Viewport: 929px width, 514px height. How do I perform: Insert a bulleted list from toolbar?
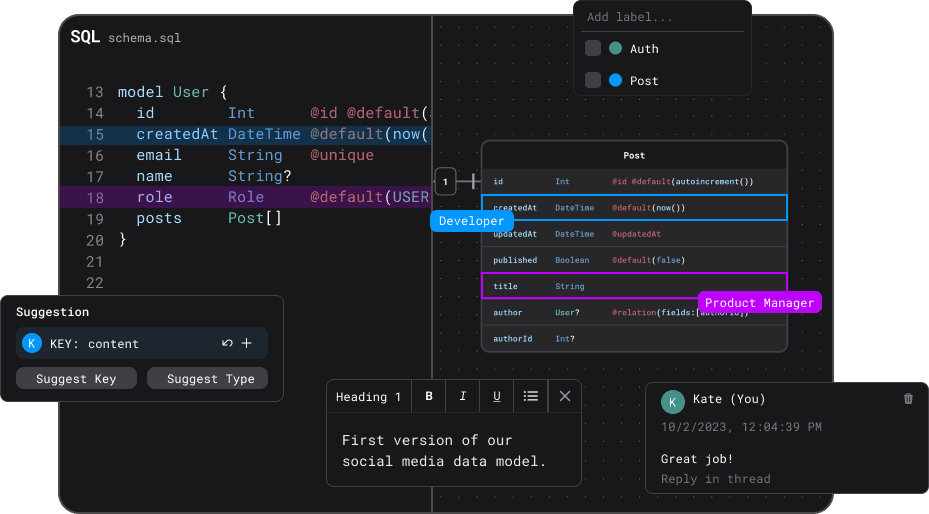pos(531,396)
